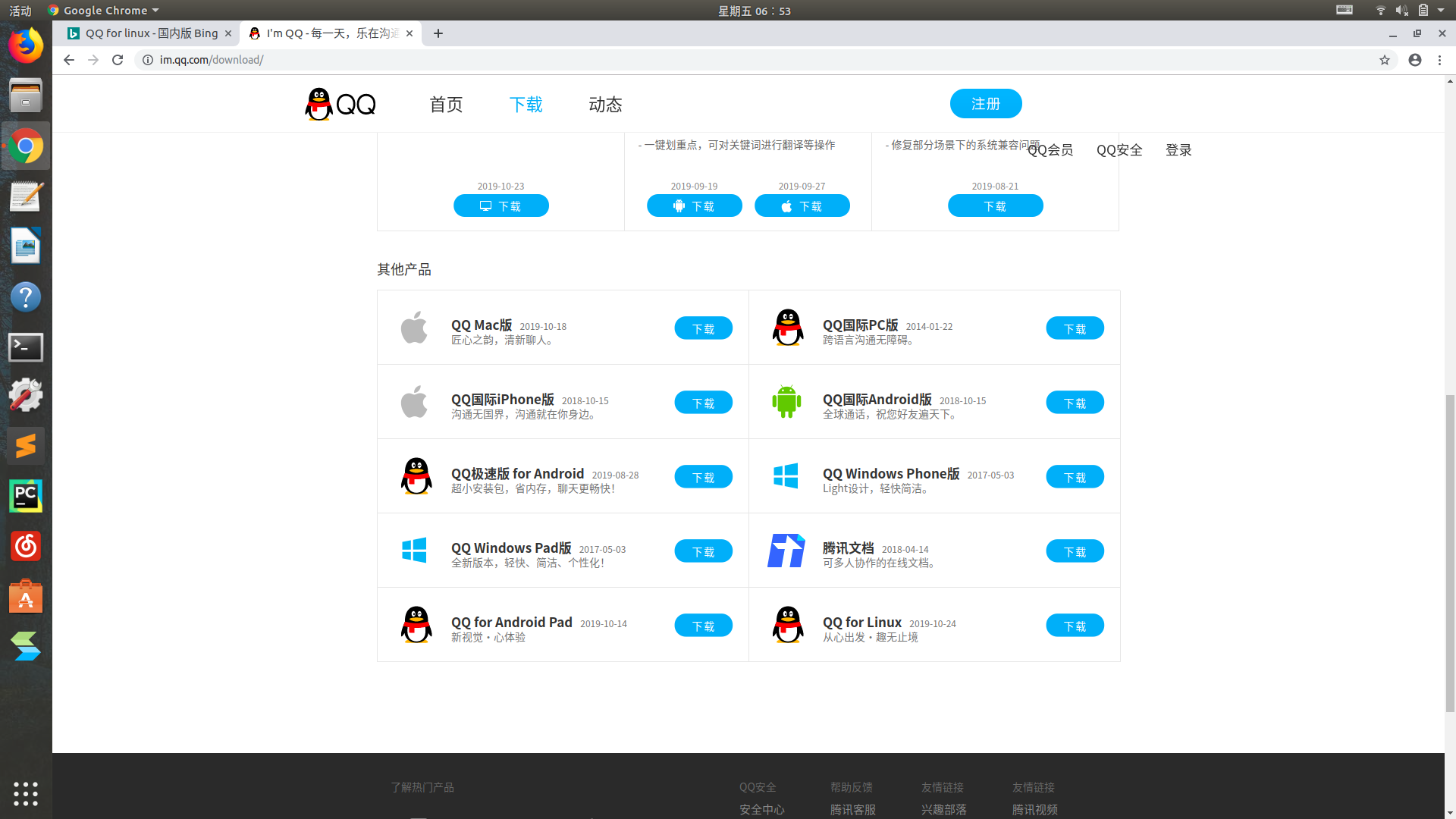Open Chrome three-dot menu
The image size is (1456, 819).
pyautogui.click(x=1439, y=60)
